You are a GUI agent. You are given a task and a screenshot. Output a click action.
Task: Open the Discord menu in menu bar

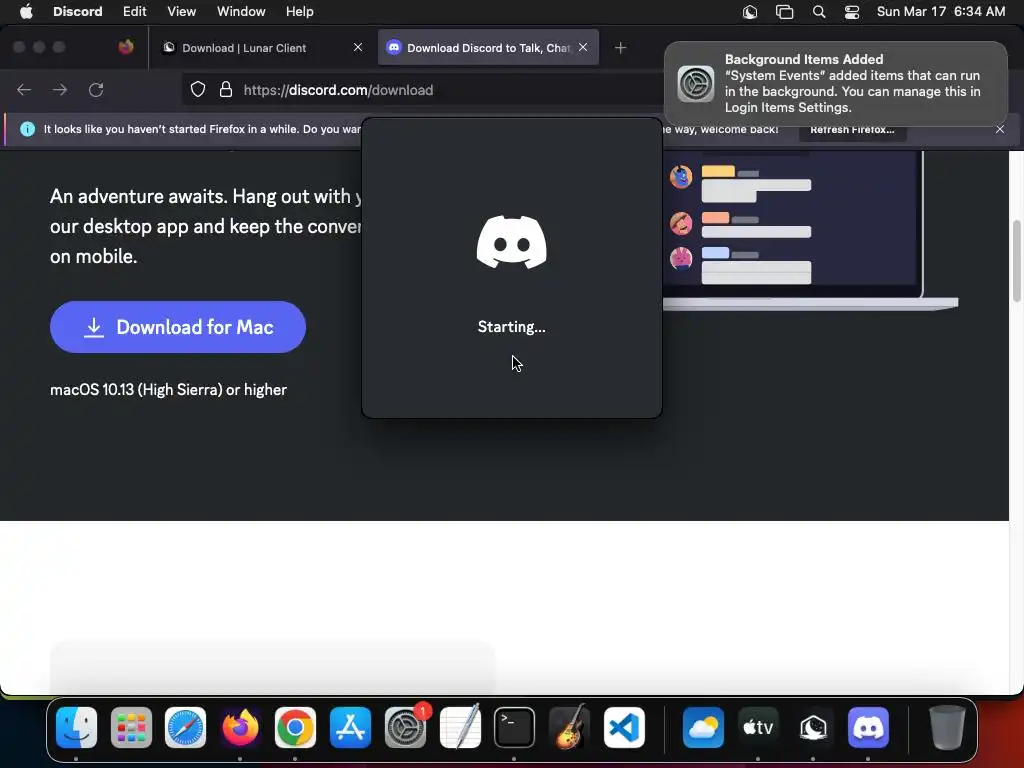coord(77,12)
